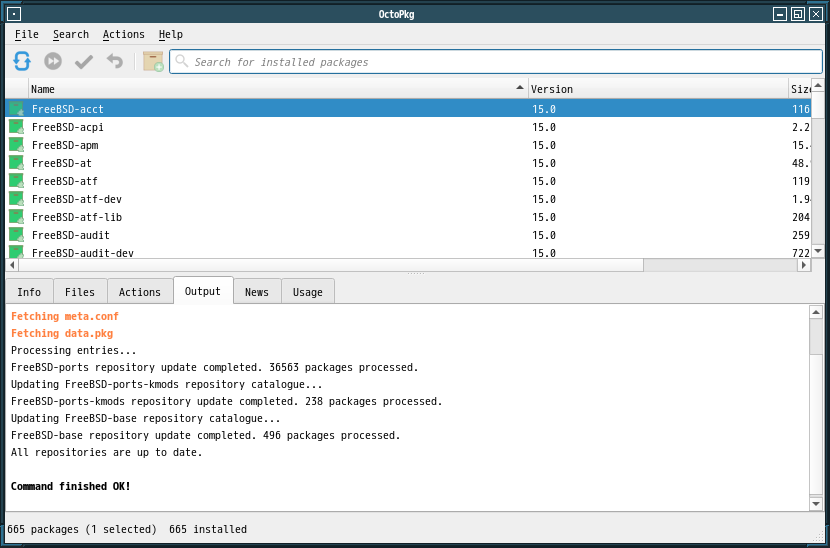Select the FreeBSD-audit-dev package name

[83, 253]
